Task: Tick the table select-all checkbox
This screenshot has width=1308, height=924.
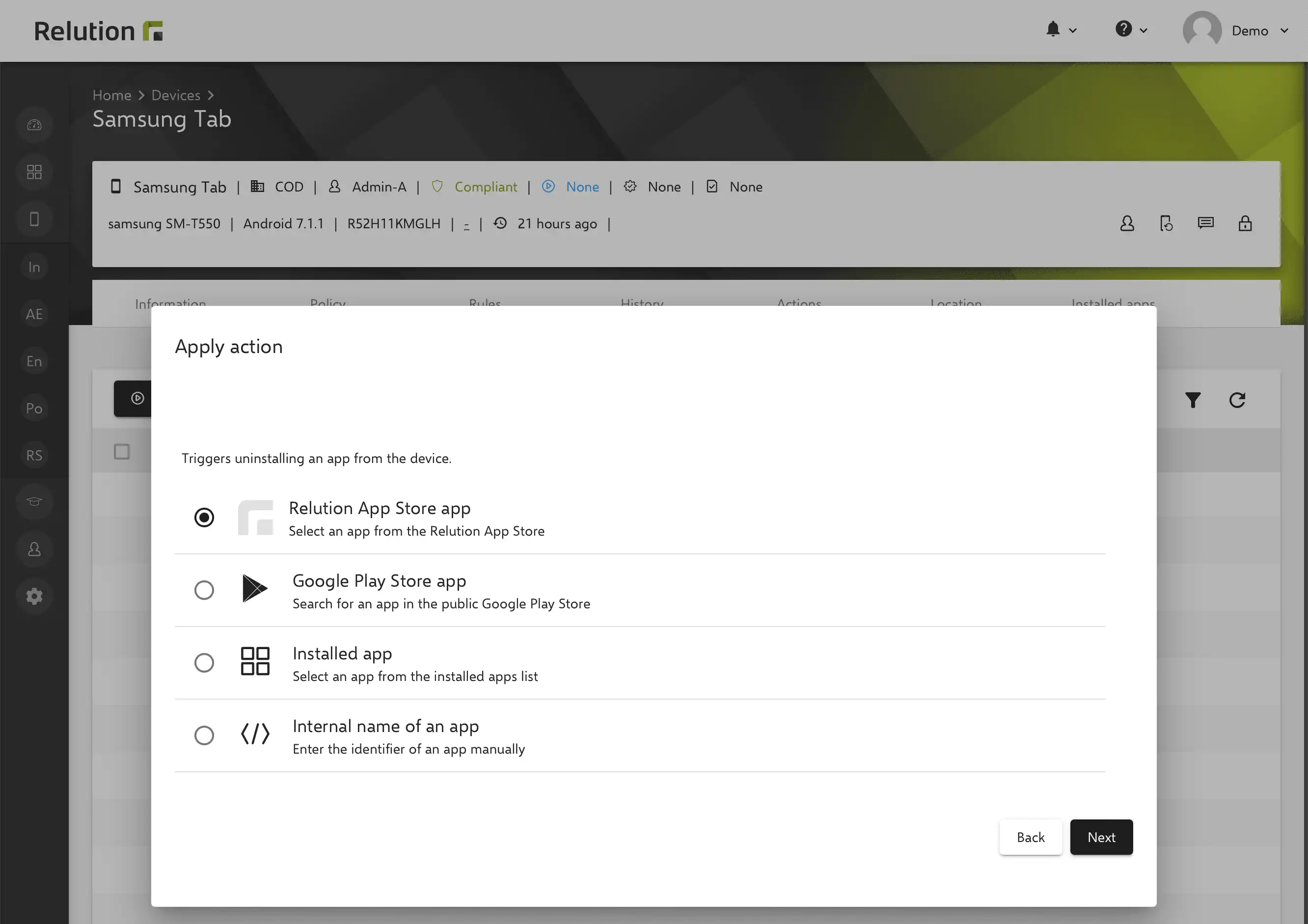Action: [122, 452]
